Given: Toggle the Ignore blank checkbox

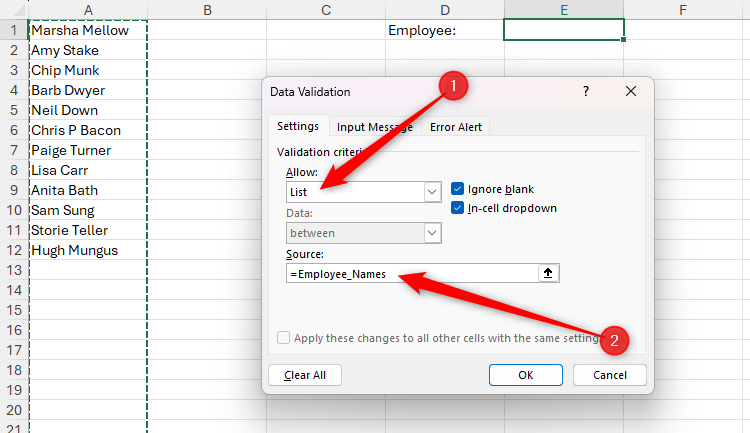Looking at the screenshot, I should point(458,188).
